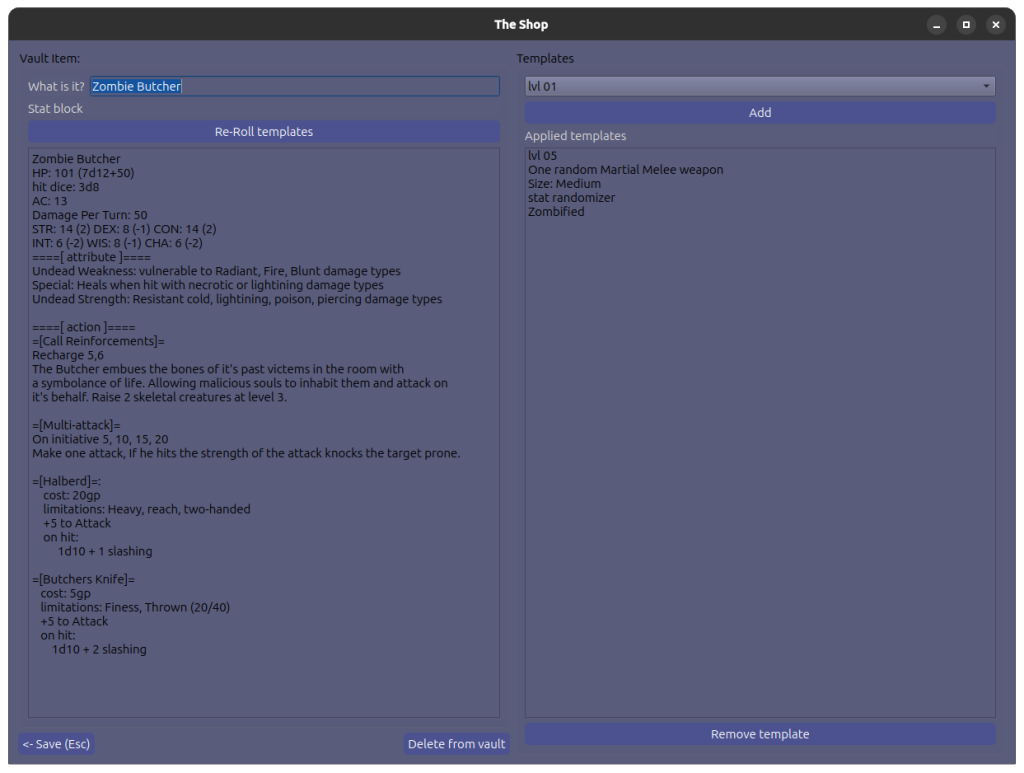The height and width of the screenshot is (773, 1024).
Task: Close the Shop window
Action: [x=995, y=25]
